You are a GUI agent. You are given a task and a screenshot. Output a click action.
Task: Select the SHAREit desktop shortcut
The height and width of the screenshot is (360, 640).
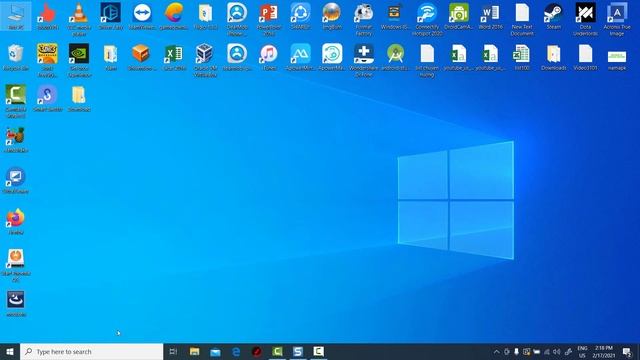point(300,16)
